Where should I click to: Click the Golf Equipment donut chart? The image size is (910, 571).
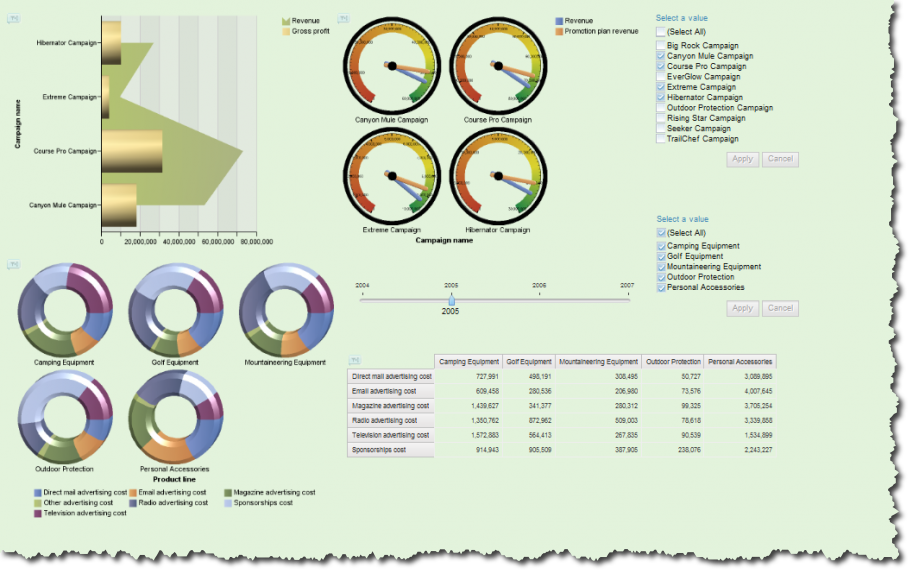[x=175, y=309]
